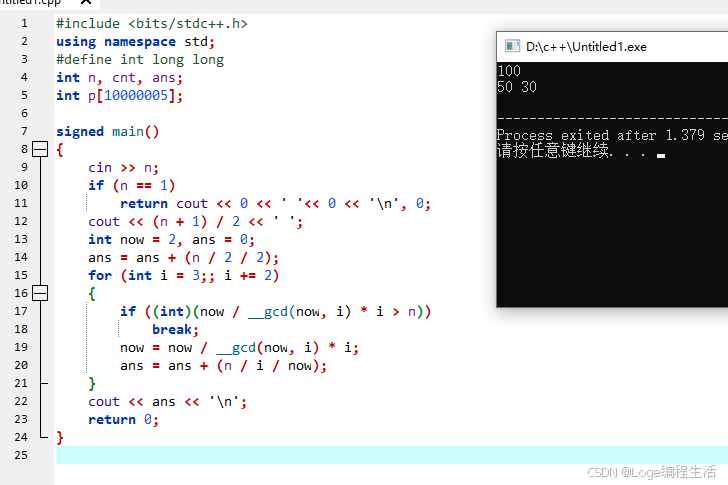Screen dimensions: 728x485
Task: Click the console input value 100
Action: (509, 71)
